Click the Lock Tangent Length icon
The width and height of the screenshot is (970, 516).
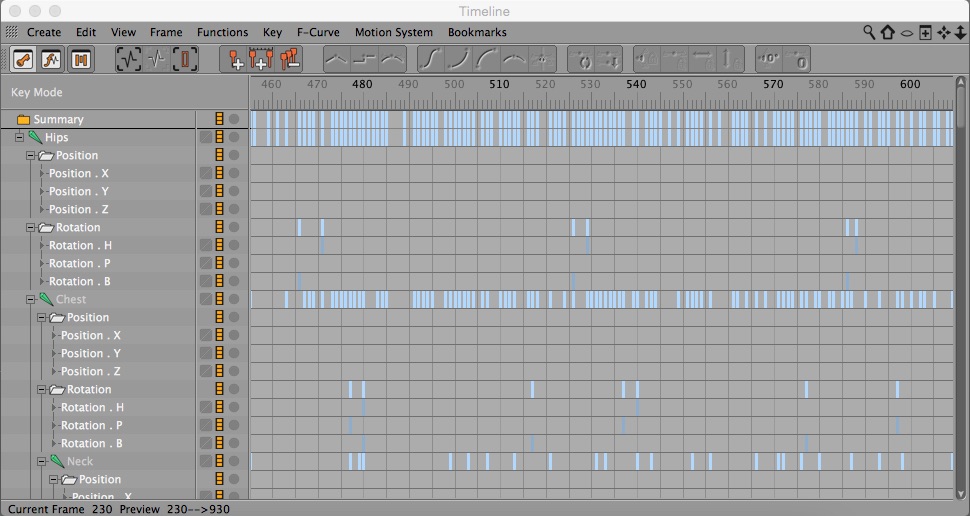pyautogui.click(x=675, y=59)
